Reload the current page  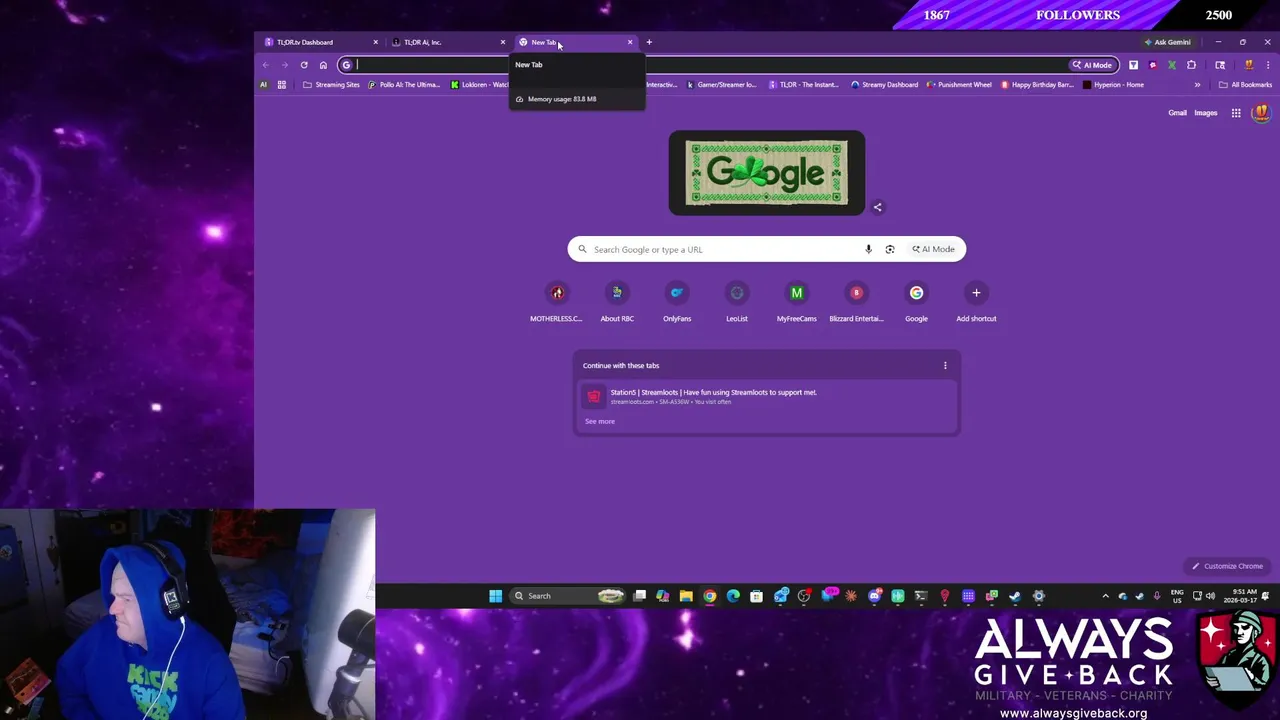pyautogui.click(x=304, y=65)
